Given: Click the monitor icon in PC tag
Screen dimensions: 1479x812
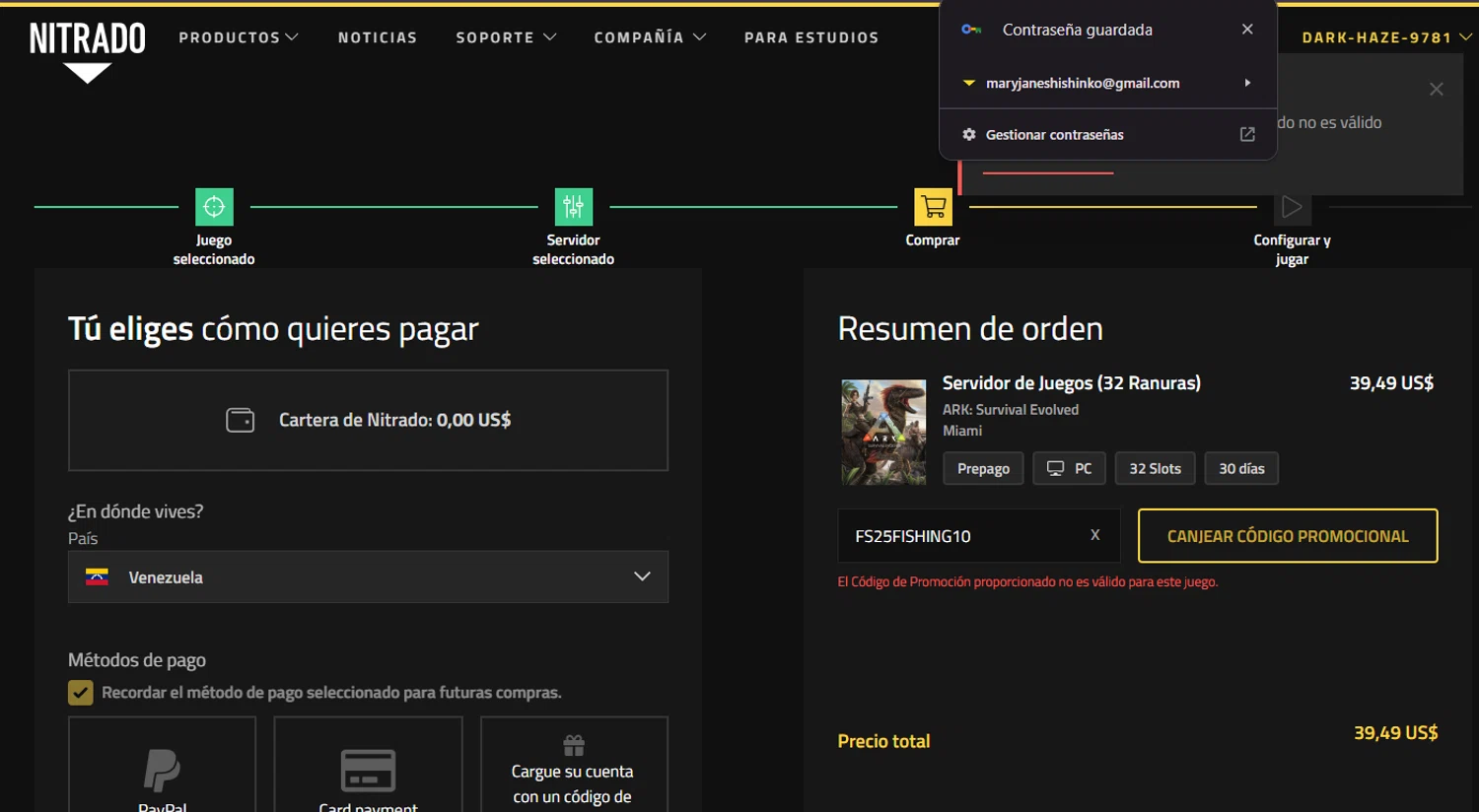Looking at the screenshot, I should (1055, 468).
